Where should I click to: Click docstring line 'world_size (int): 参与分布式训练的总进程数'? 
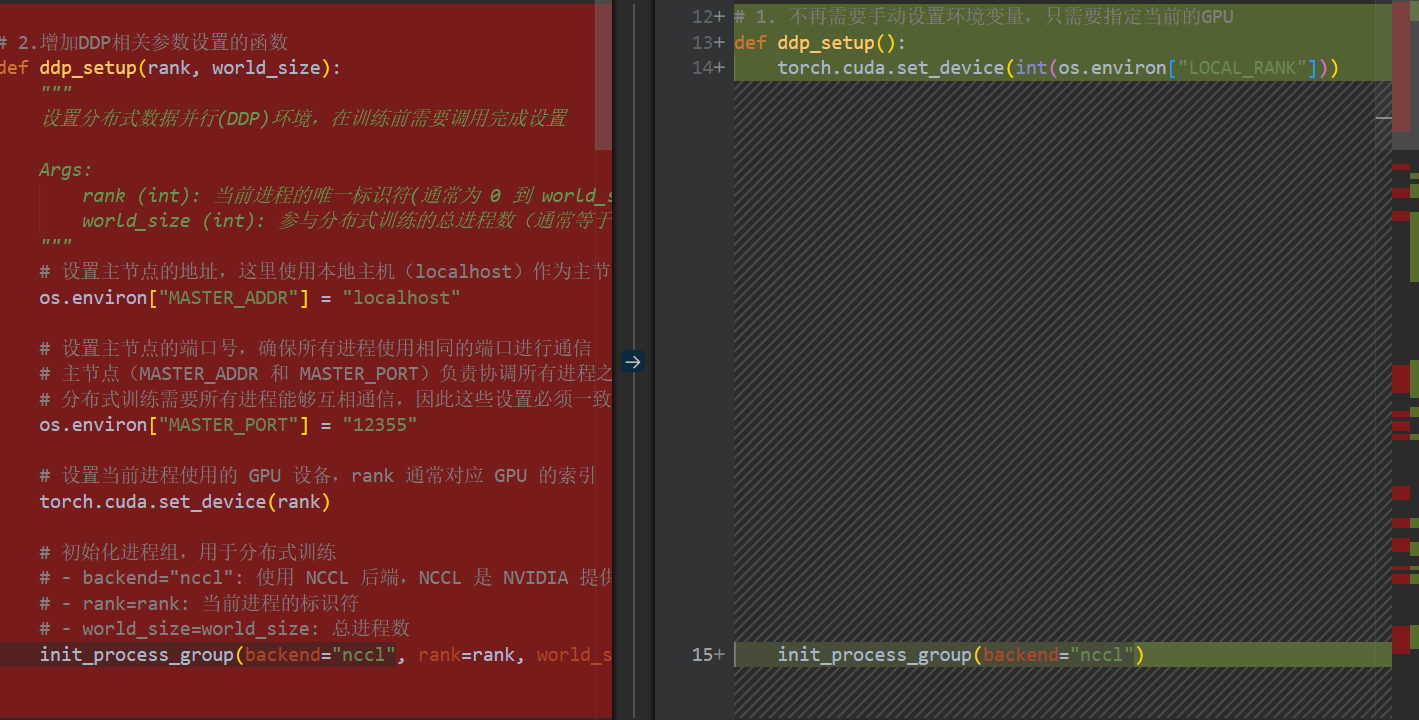(347, 221)
